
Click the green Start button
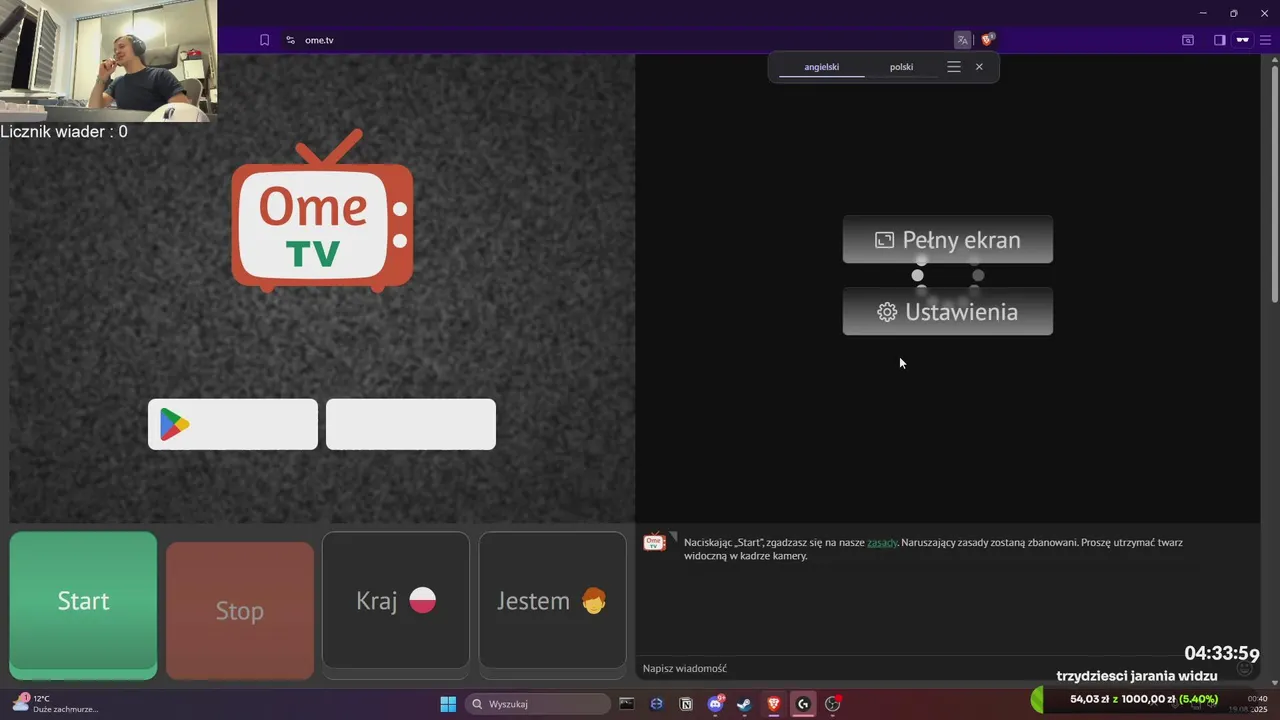tap(83, 605)
